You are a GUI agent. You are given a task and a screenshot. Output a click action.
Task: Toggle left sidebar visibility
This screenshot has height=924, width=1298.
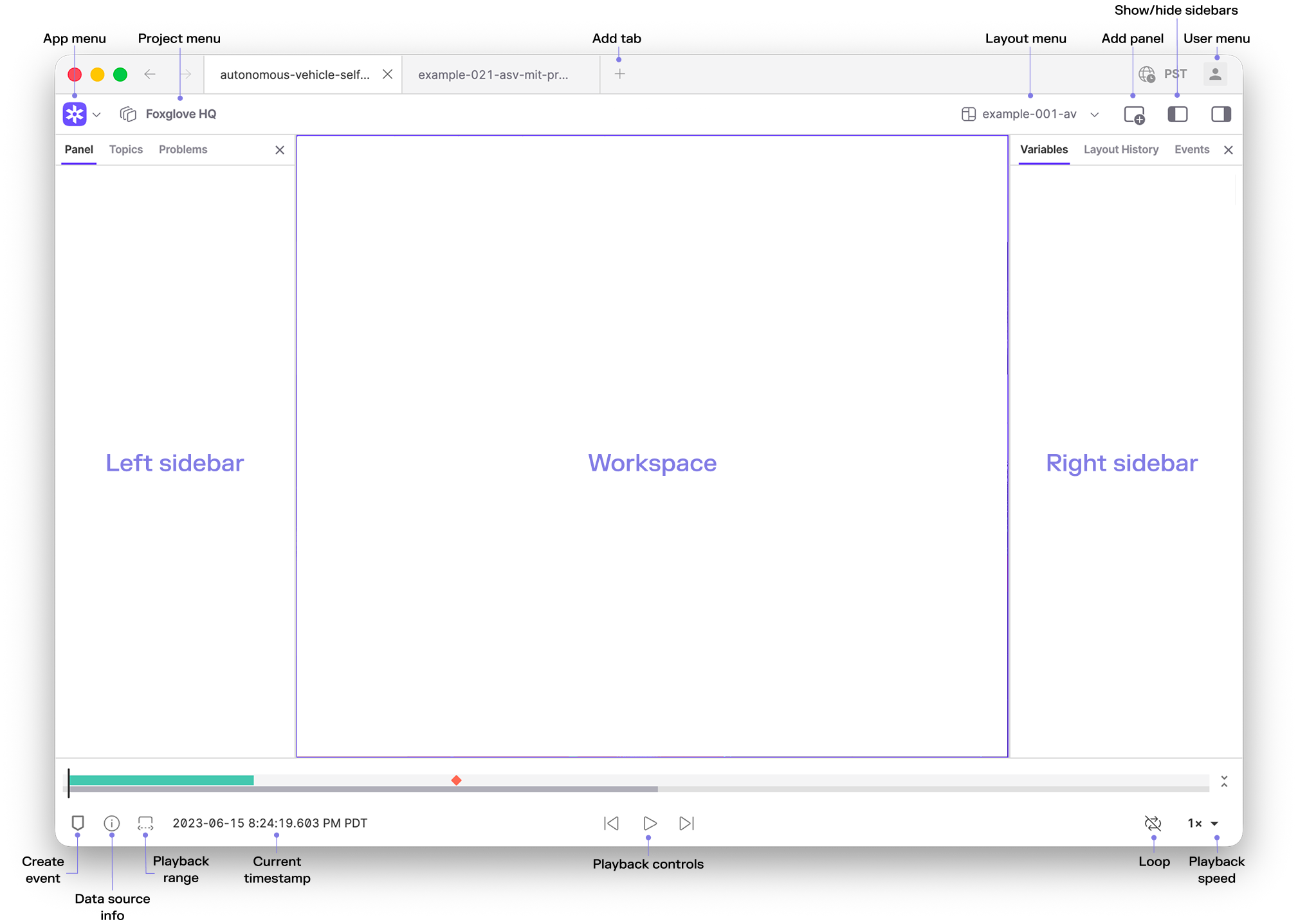[1177, 114]
